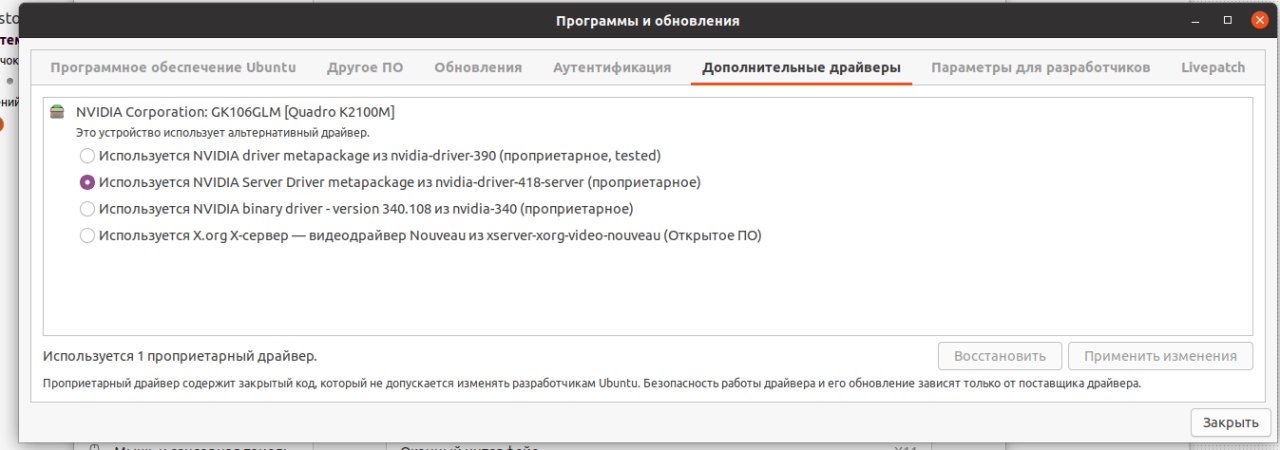Maximize the 'Программы и обновления' window

1227,20
